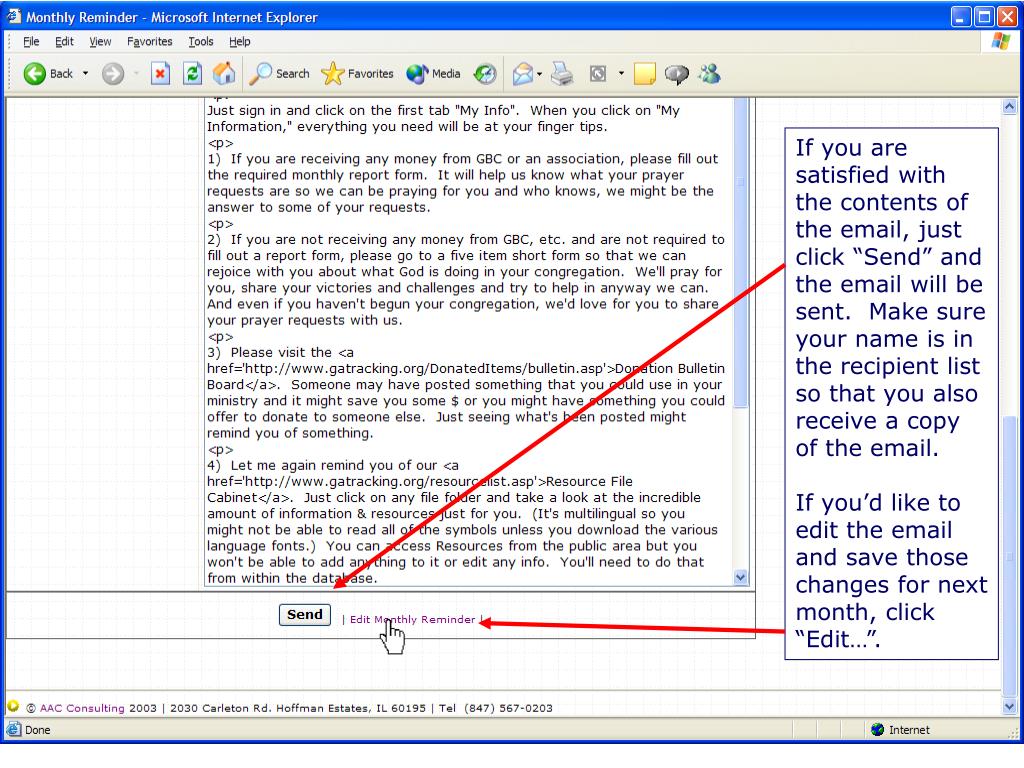1024x768 pixels.
Task: Click the Send button
Action: coord(305,615)
